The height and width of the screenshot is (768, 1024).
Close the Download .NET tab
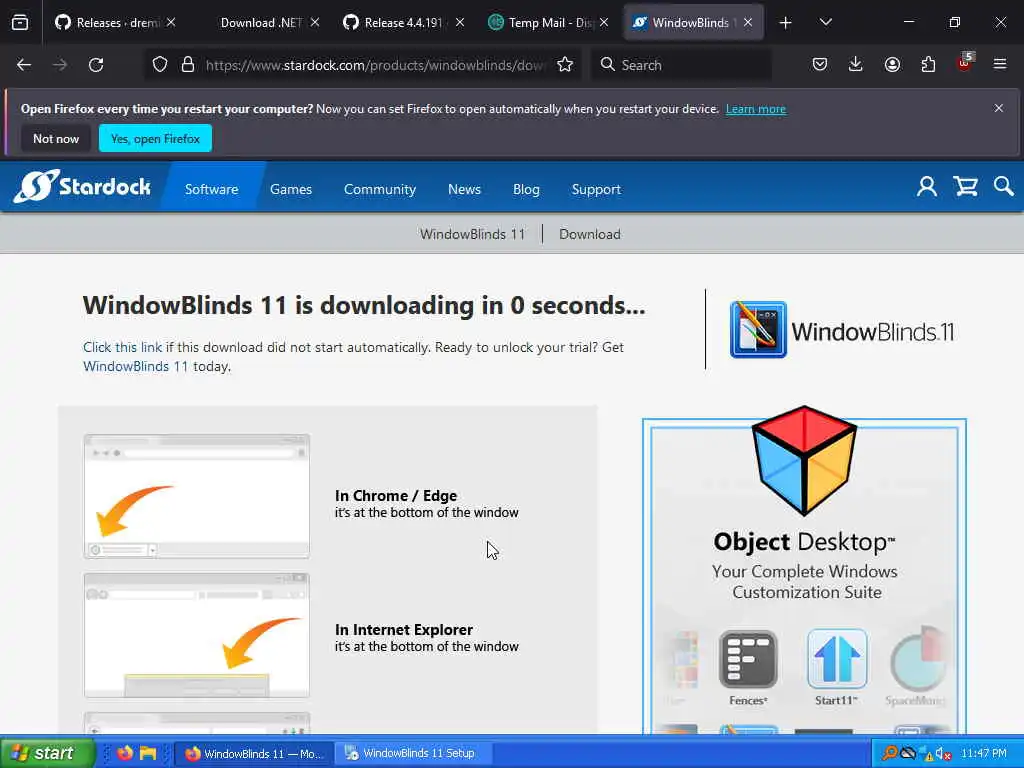tap(315, 23)
